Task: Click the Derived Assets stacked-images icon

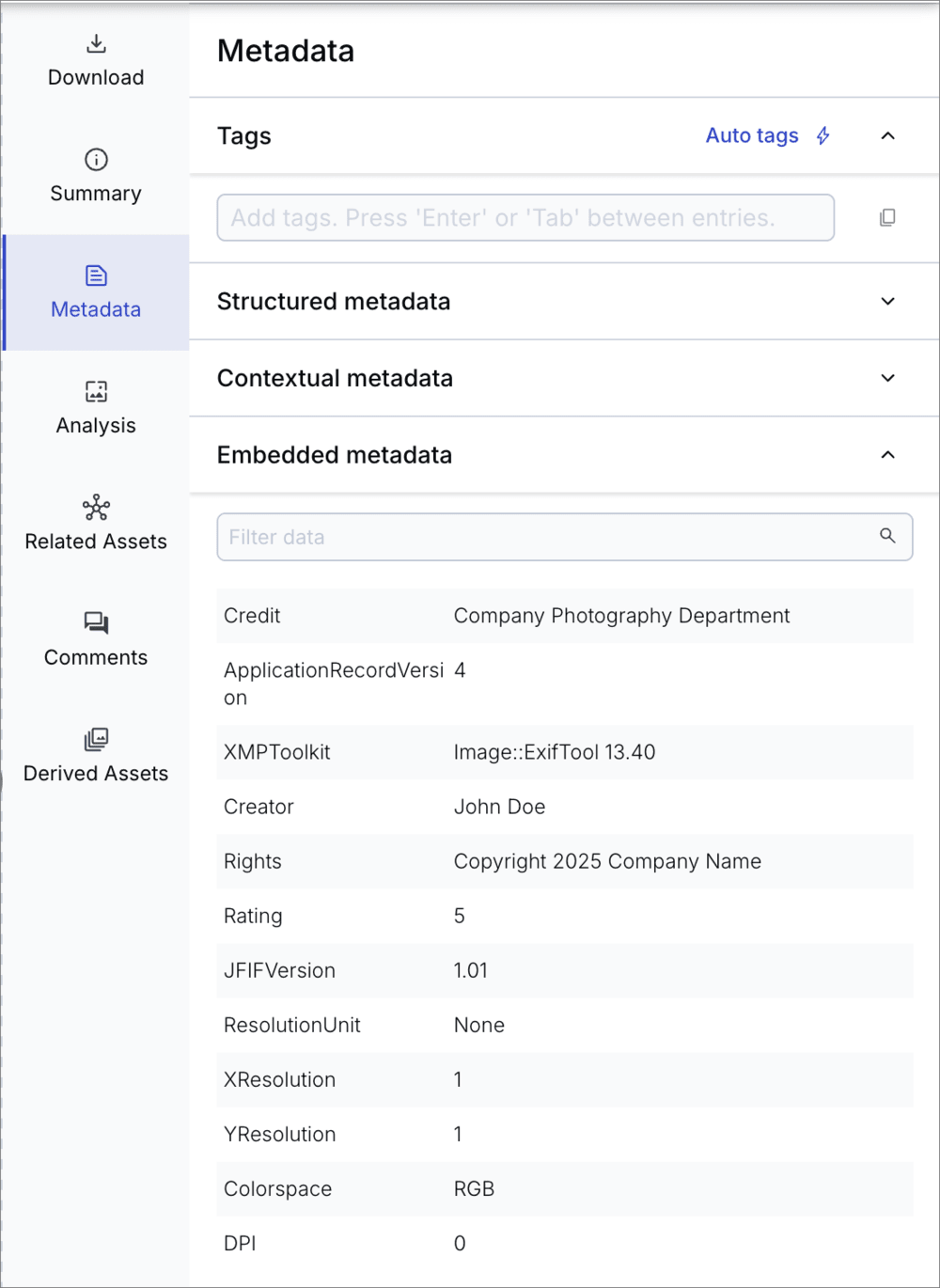Action: pos(95,739)
